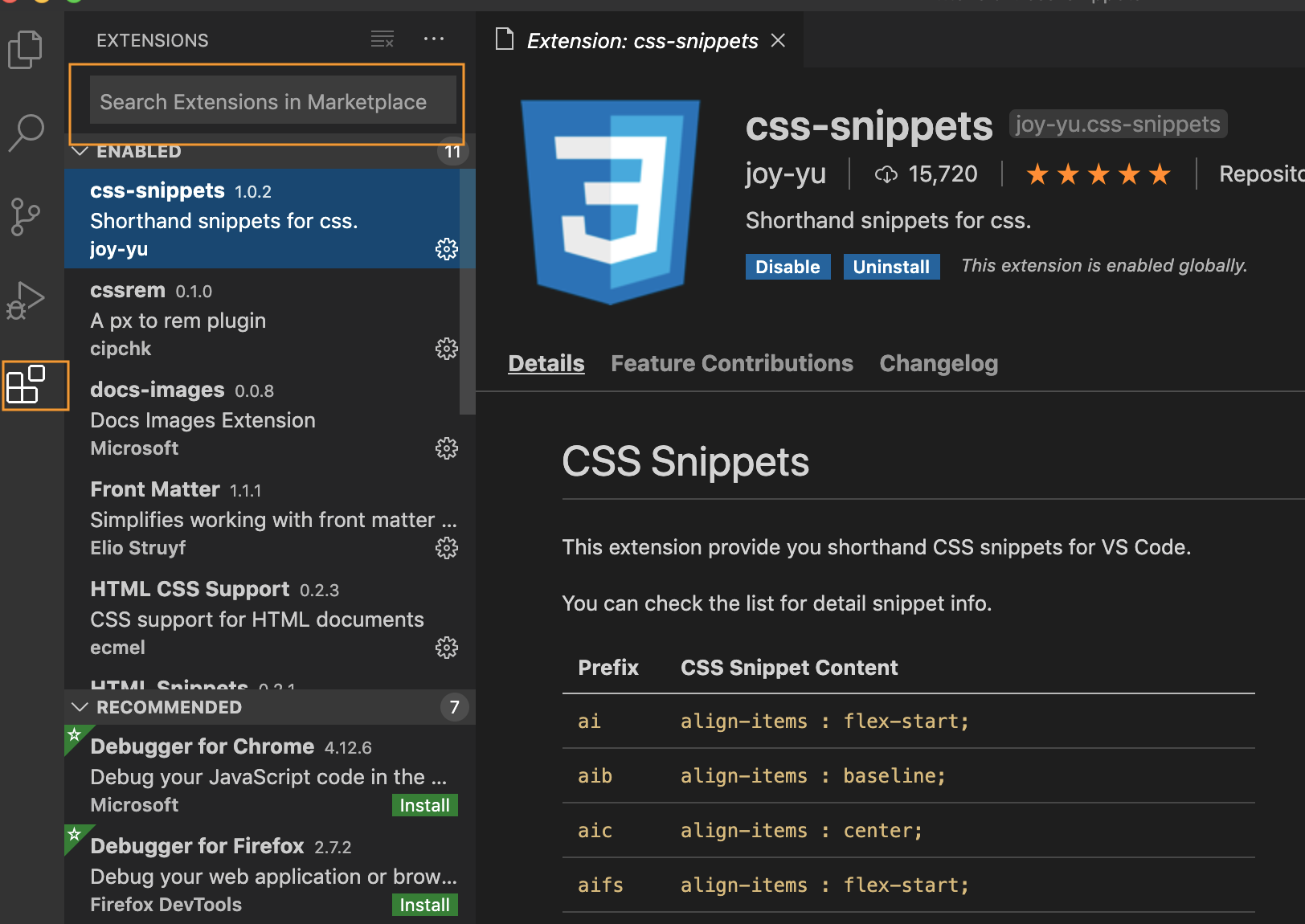Click gear icon for HTML CSS Support
This screenshot has width=1305, height=924.
[x=447, y=648]
